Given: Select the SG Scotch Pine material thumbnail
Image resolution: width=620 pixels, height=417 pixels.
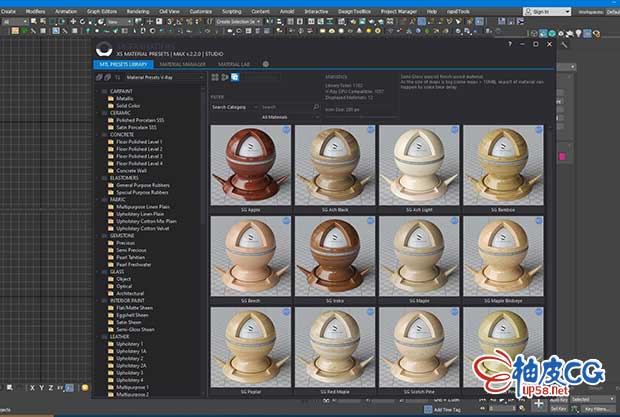Looking at the screenshot, I should [x=419, y=347].
